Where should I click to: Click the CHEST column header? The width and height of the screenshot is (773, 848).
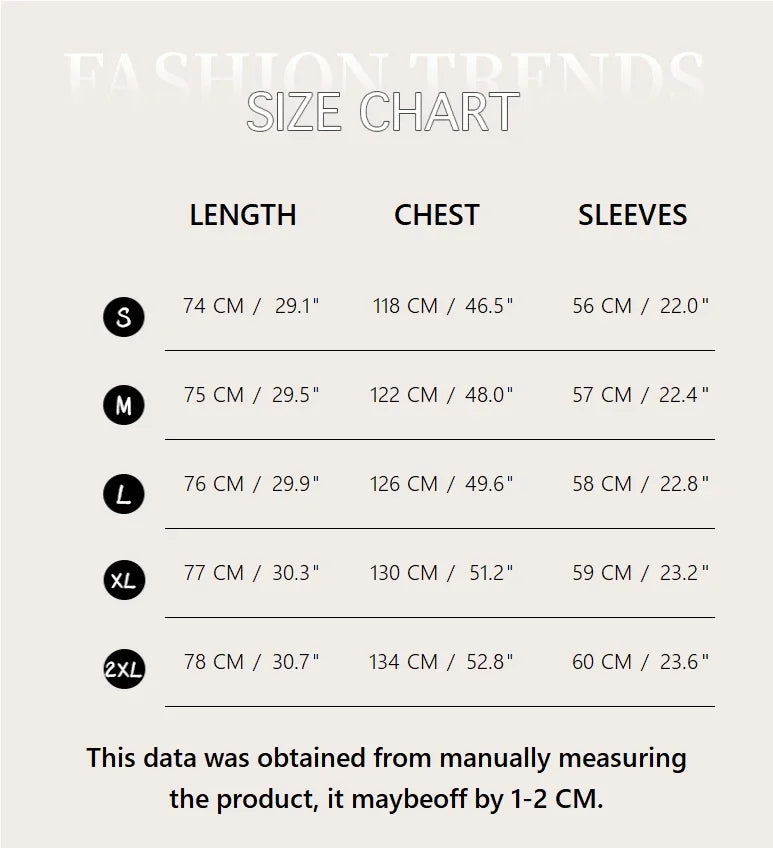(x=437, y=215)
